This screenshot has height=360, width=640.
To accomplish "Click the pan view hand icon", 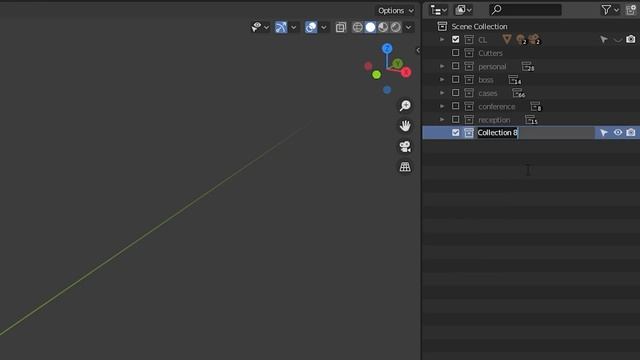I will click(405, 126).
